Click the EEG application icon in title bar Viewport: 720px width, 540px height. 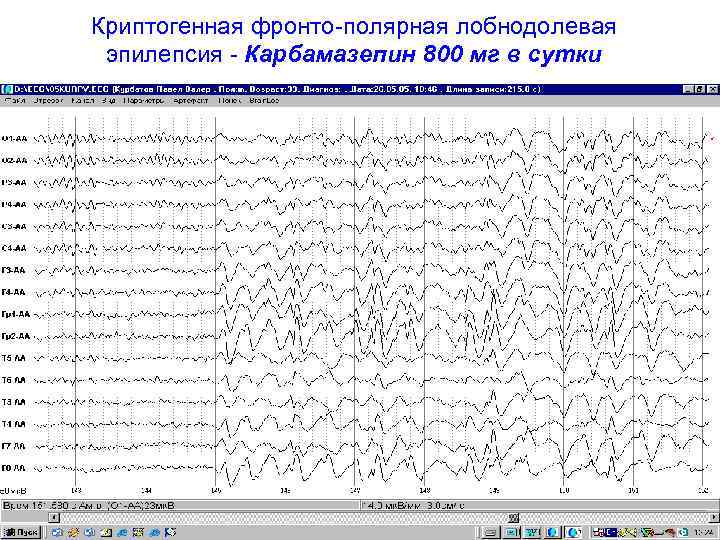tap(7, 89)
